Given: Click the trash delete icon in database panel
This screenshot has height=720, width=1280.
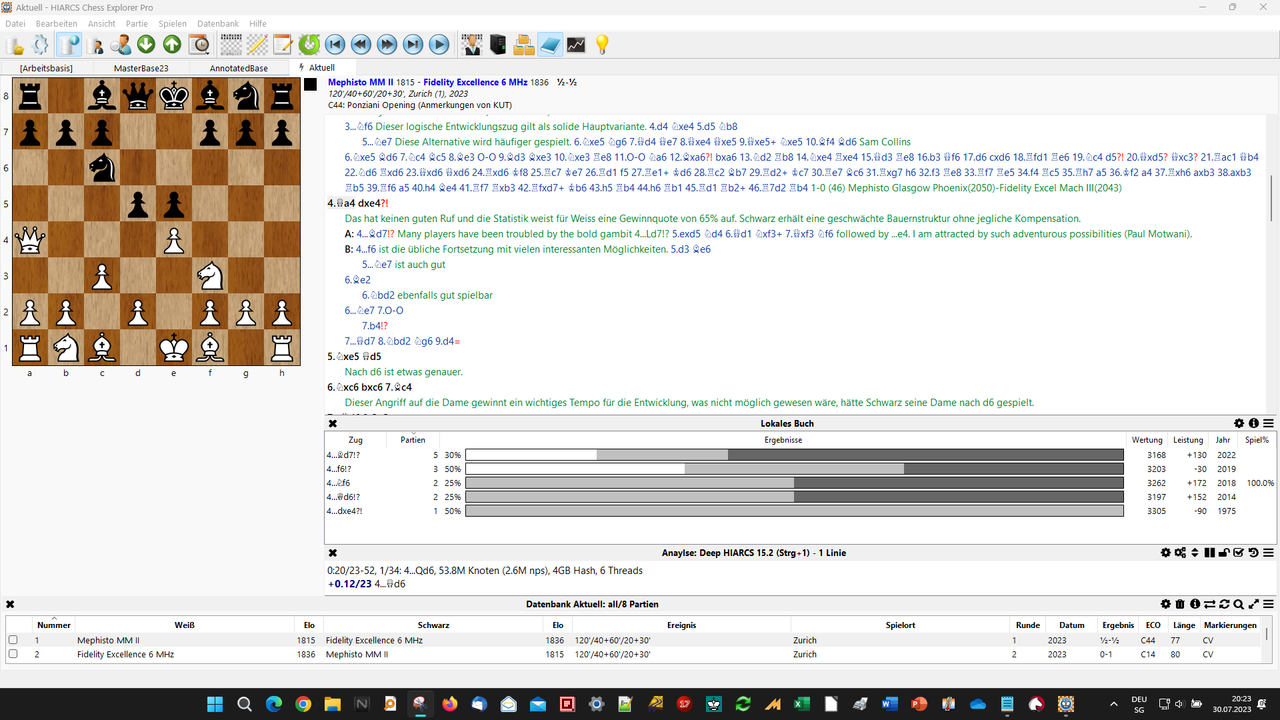Looking at the screenshot, I should pos(1180,604).
